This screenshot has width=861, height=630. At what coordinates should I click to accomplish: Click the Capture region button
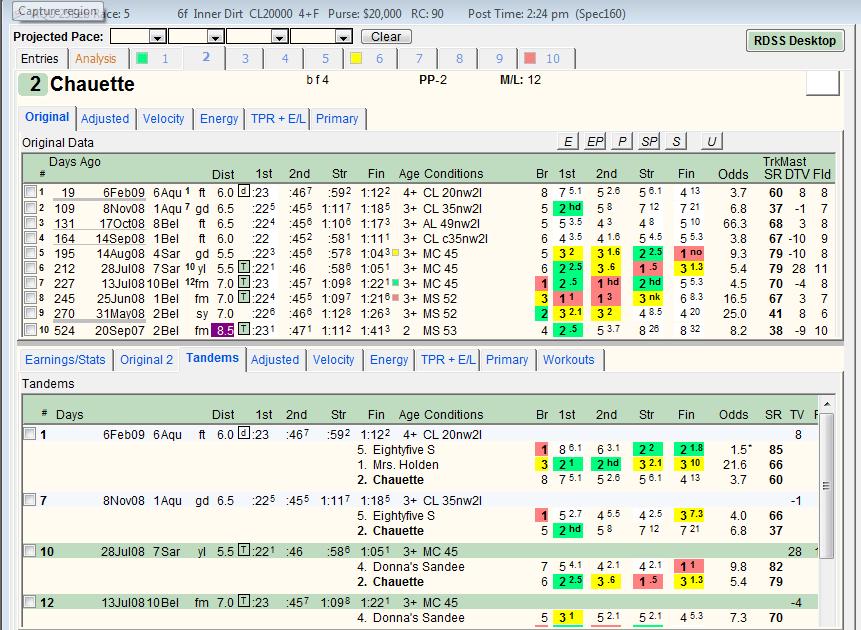(x=58, y=12)
